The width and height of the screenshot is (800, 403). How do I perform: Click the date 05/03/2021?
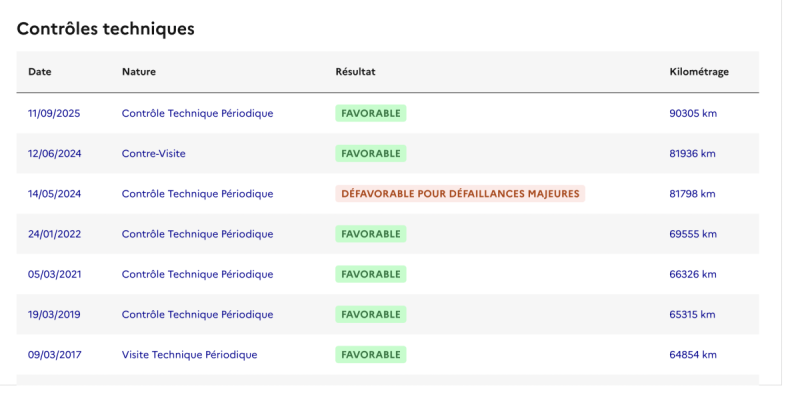click(x=54, y=274)
